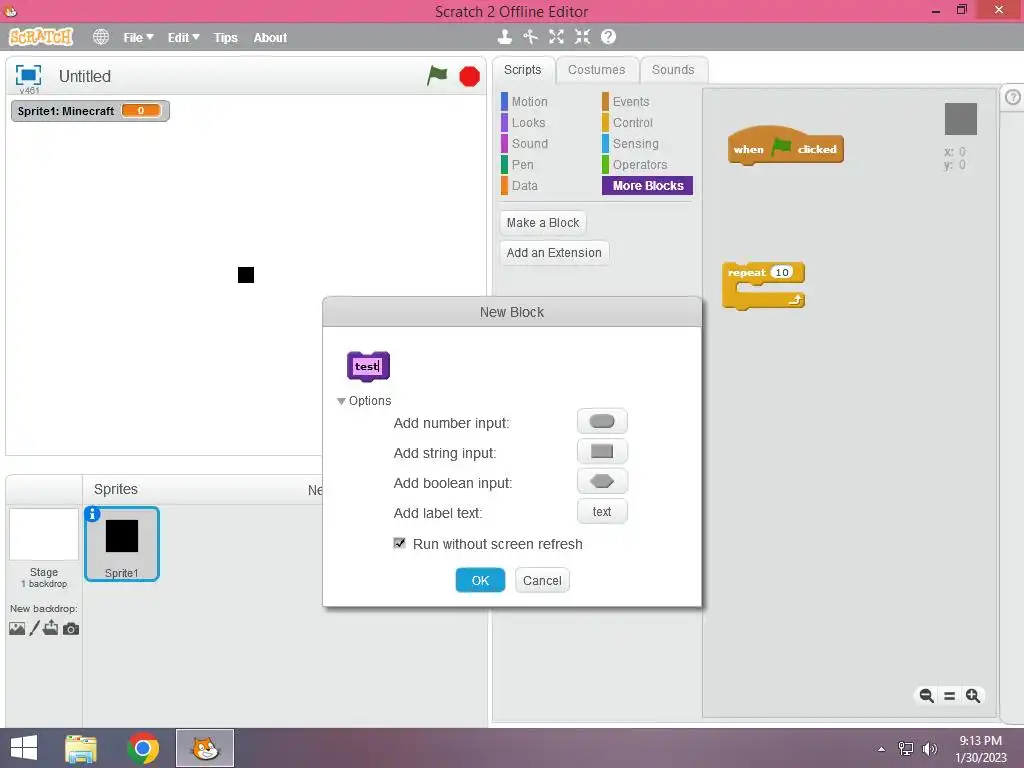The image size is (1024, 768).
Task: Open the File menu
Action: (138, 38)
